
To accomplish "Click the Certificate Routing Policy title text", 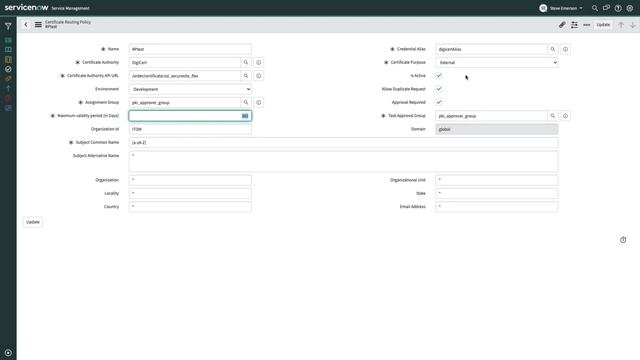I will point(68,22).
